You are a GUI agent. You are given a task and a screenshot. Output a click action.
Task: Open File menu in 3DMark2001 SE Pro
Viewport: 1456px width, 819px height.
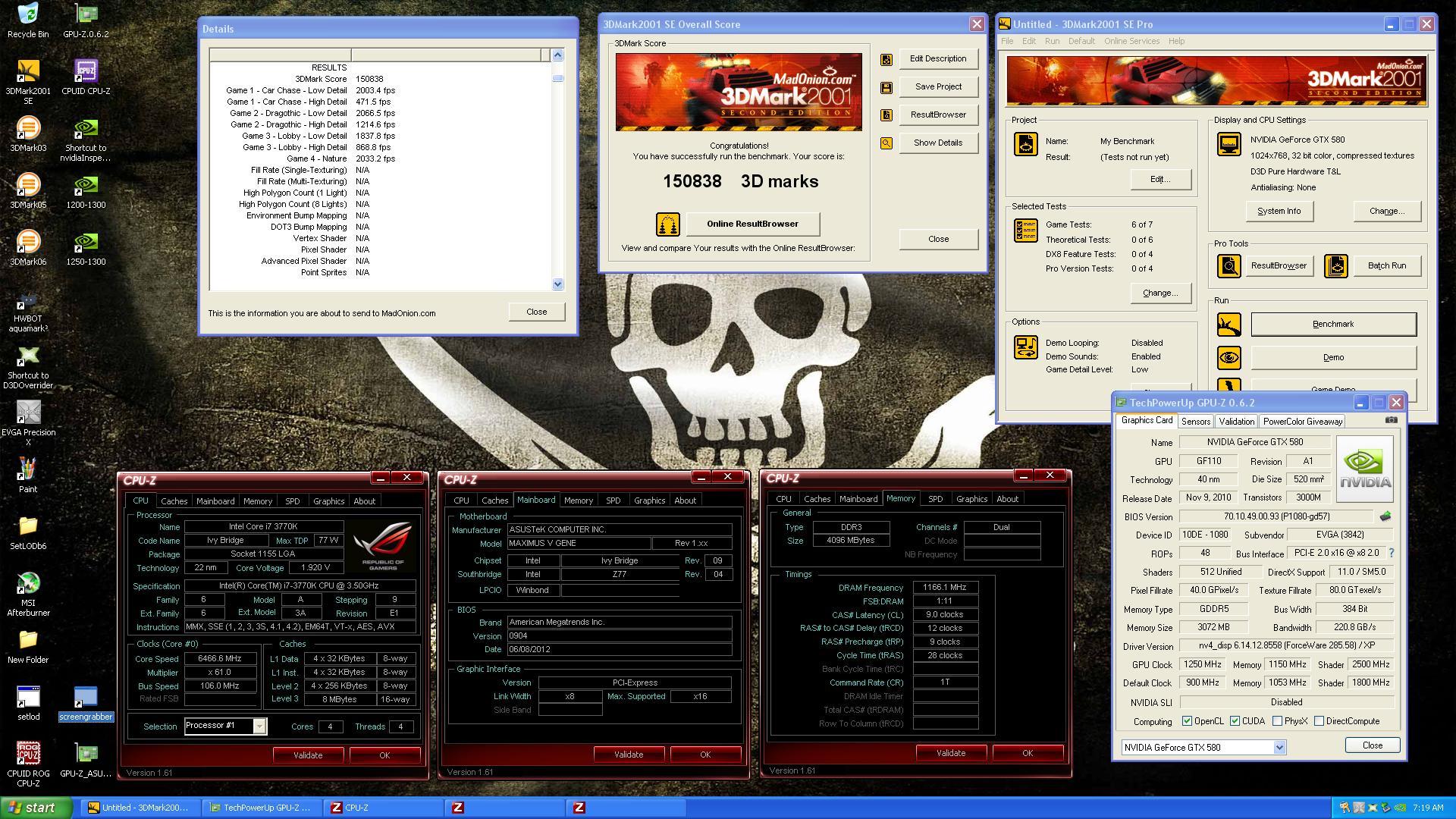pyautogui.click(x=1007, y=41)
